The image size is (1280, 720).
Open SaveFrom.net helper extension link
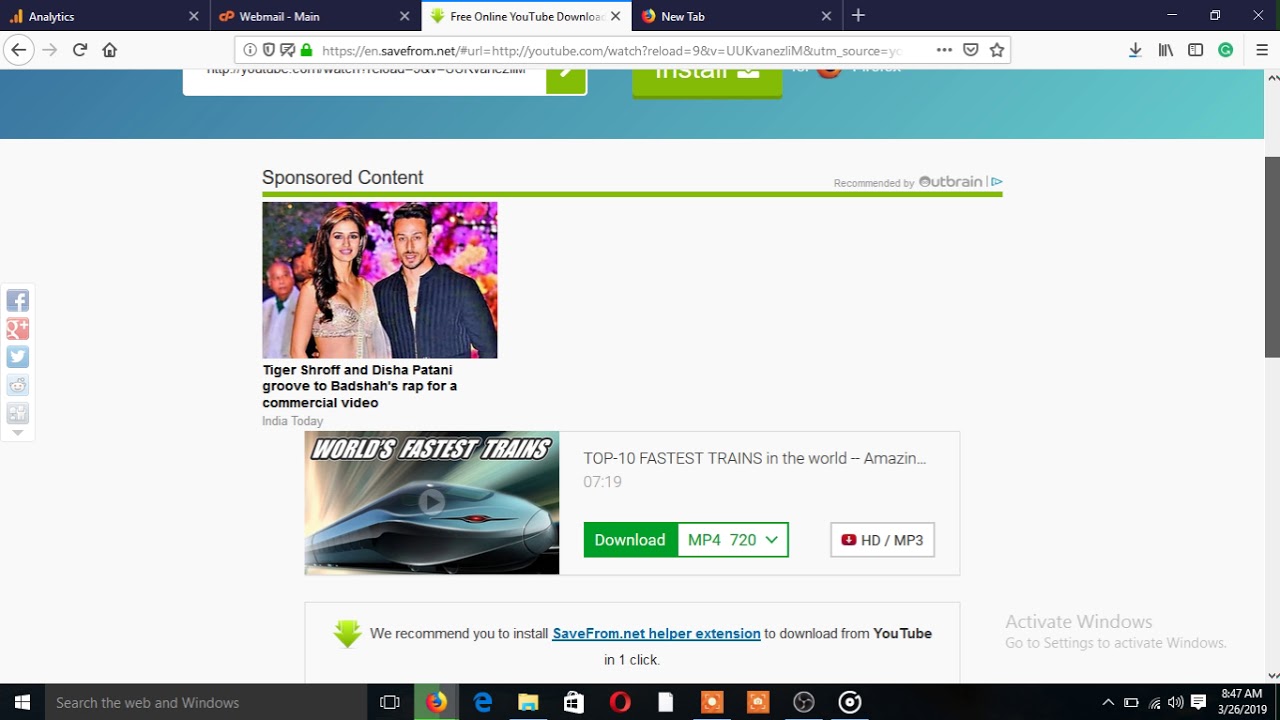tap(656, 633)
